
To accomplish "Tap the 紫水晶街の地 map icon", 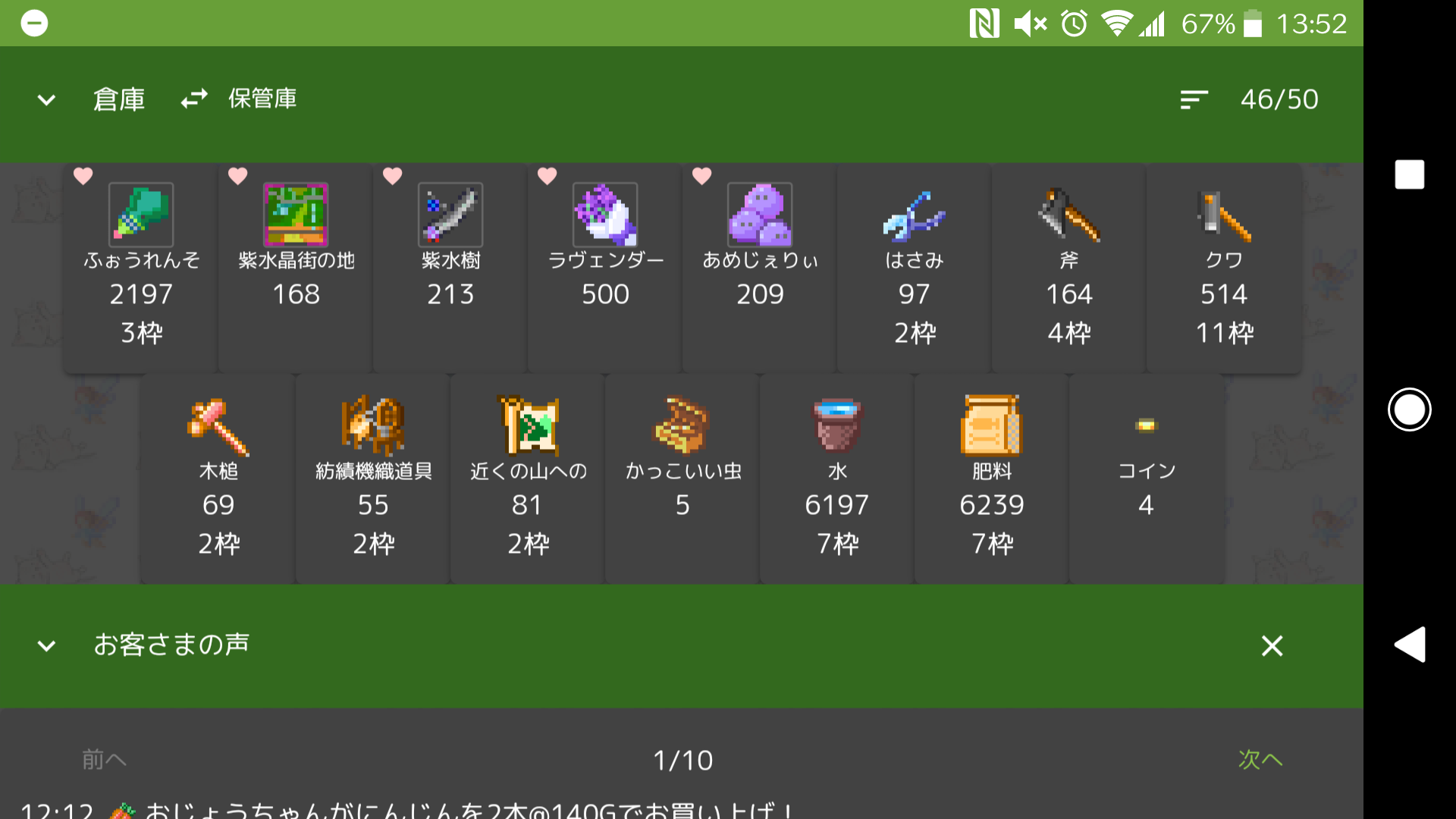I will pyautogui.click(x=296, y=215).
